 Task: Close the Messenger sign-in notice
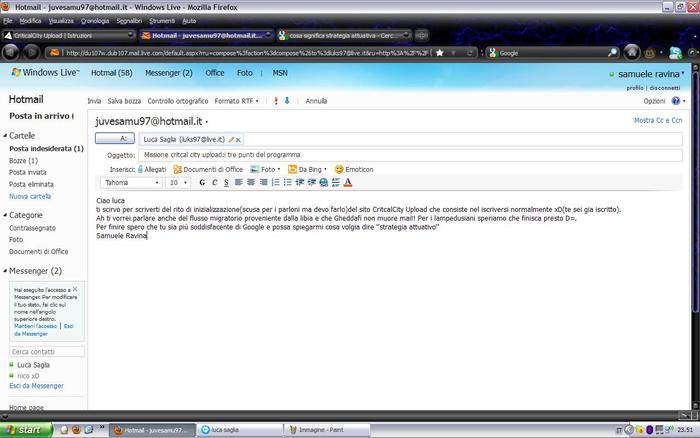(x=75, y=289)
